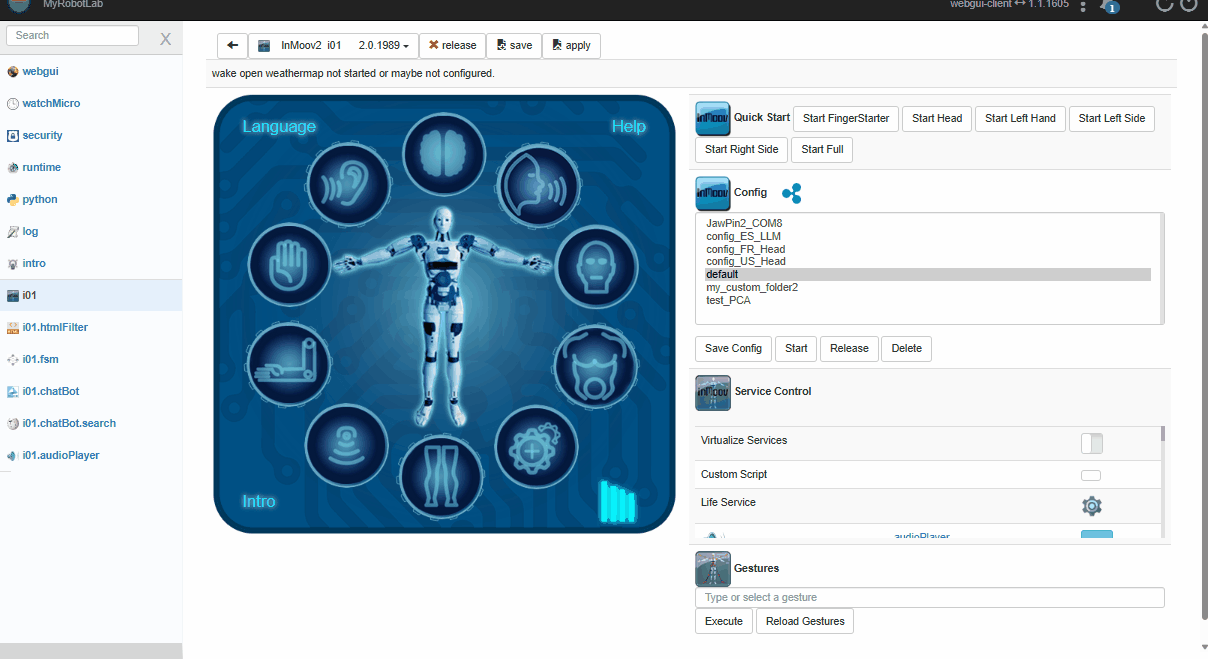Toggle the audioPlayer service switch
The image size is (1208, 659).
(1096, 536)
